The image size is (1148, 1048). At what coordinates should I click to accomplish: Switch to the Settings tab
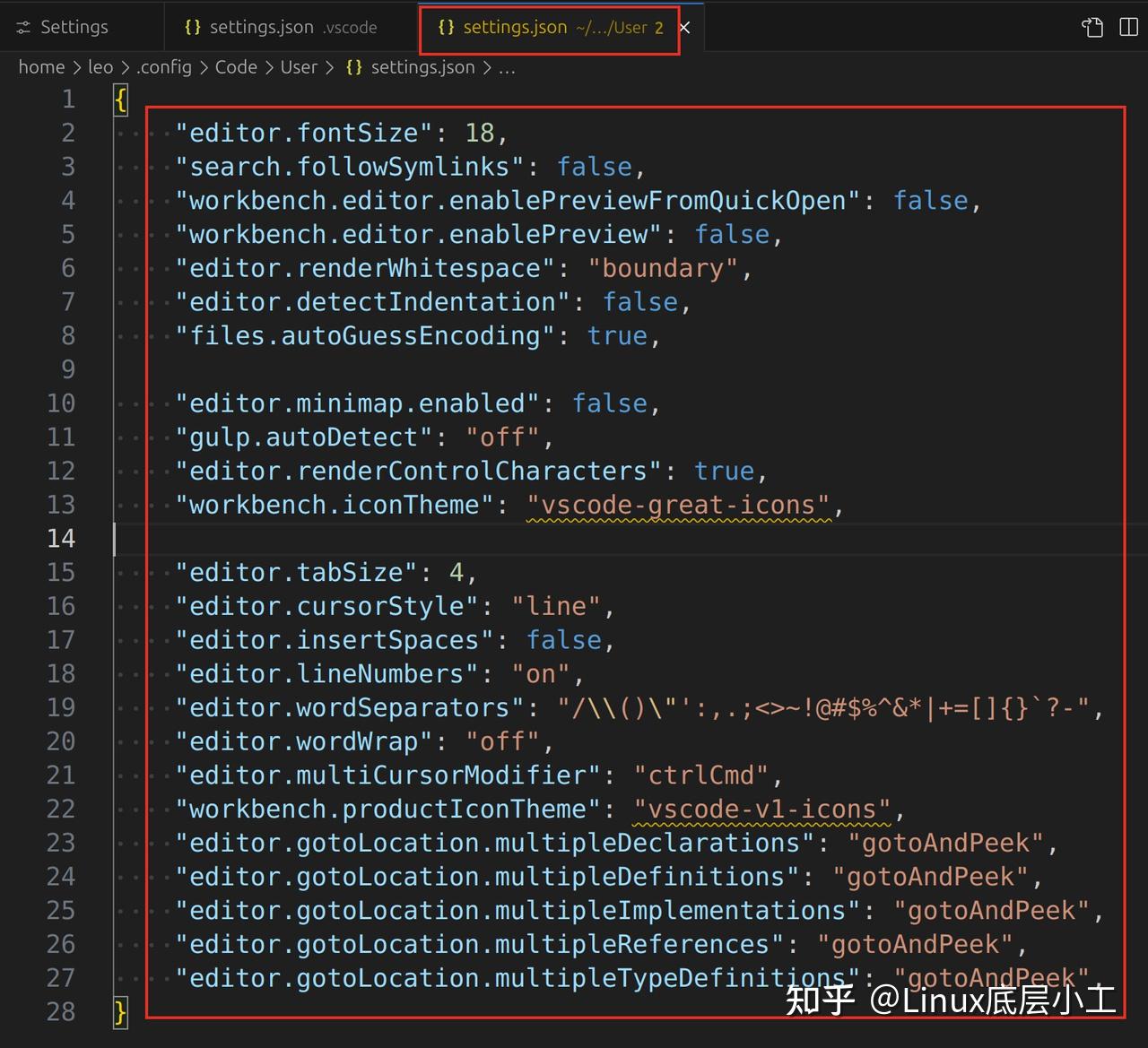coord(74,27)
